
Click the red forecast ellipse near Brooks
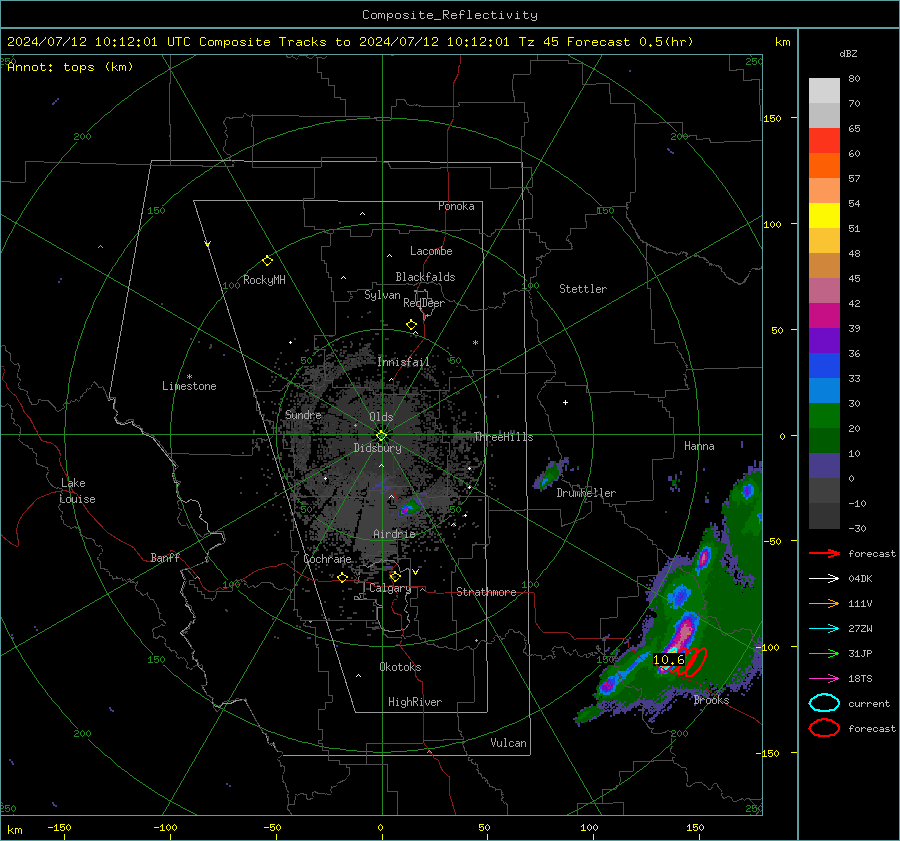(x=694, y=662)
